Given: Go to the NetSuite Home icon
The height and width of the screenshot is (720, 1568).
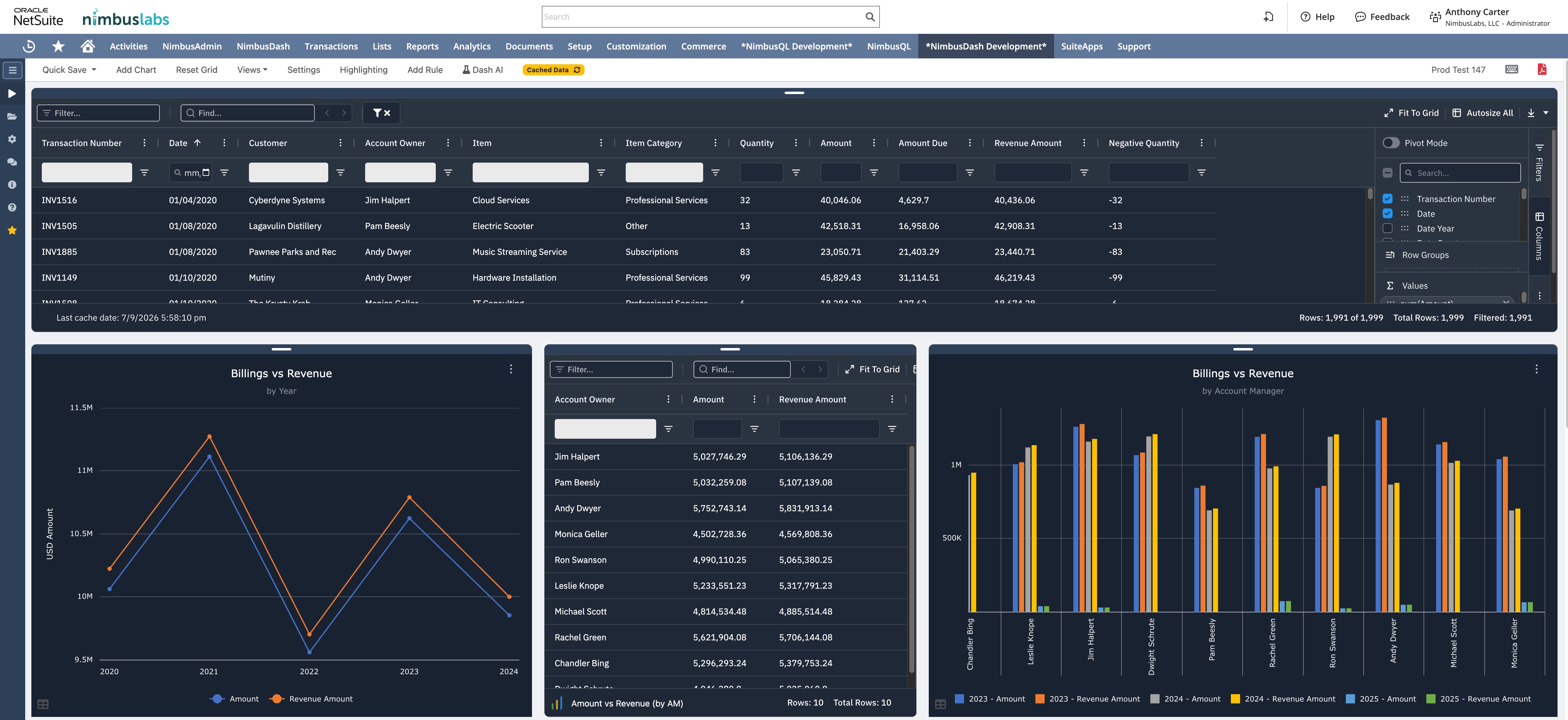Looking at the screenshot, I should (88, 46).
